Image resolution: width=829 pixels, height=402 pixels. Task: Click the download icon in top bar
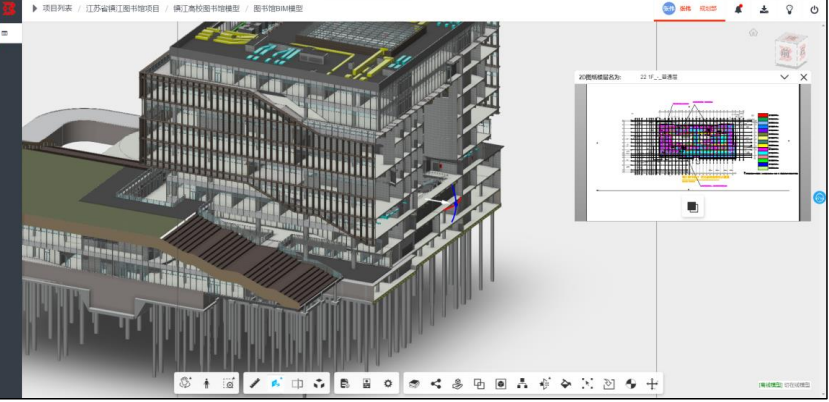(x=764, y=9)
